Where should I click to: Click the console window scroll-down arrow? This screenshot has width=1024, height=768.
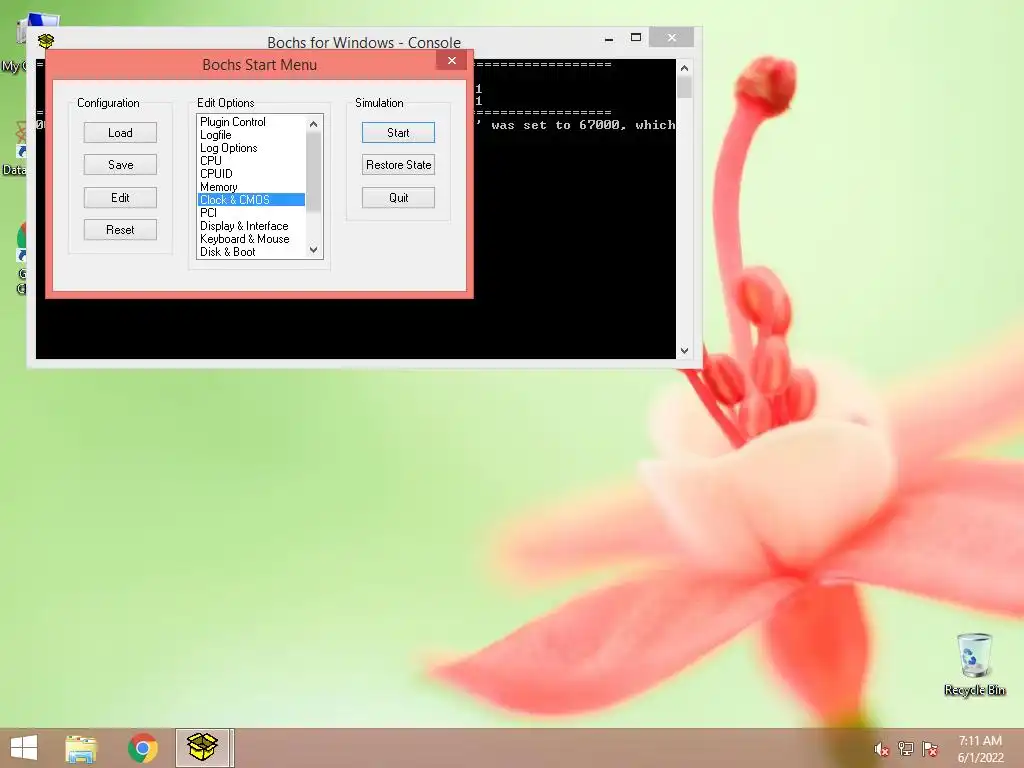(684, 351)
